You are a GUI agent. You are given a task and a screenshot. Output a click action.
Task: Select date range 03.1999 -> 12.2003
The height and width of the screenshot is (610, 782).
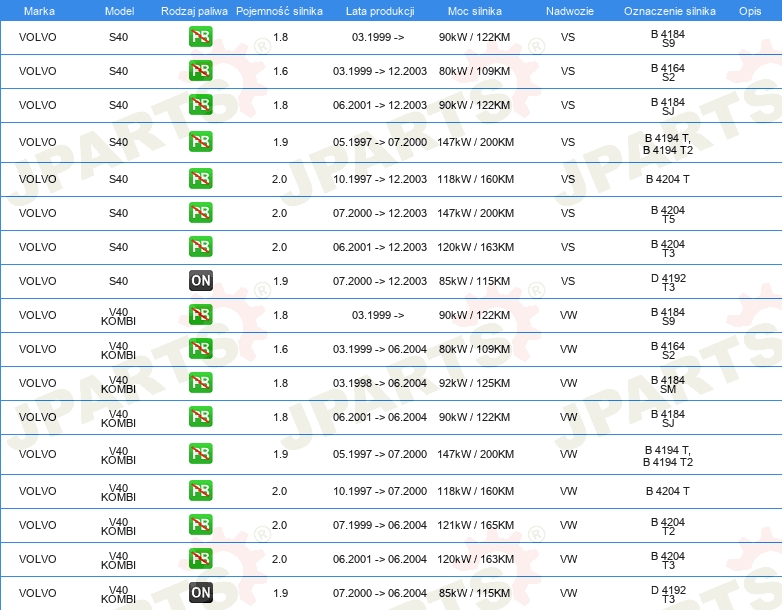pos(380,71)
